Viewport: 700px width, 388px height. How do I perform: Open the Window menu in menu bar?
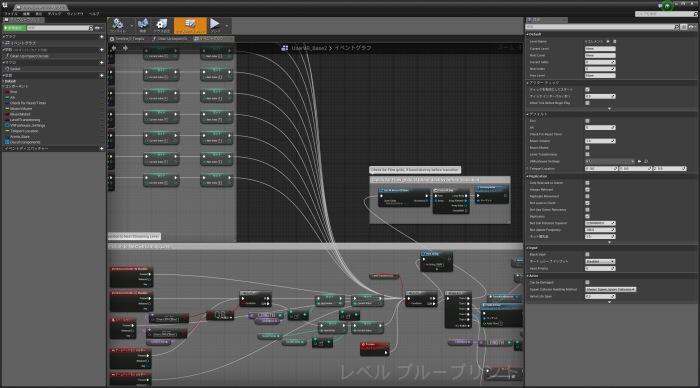(75, 14)
